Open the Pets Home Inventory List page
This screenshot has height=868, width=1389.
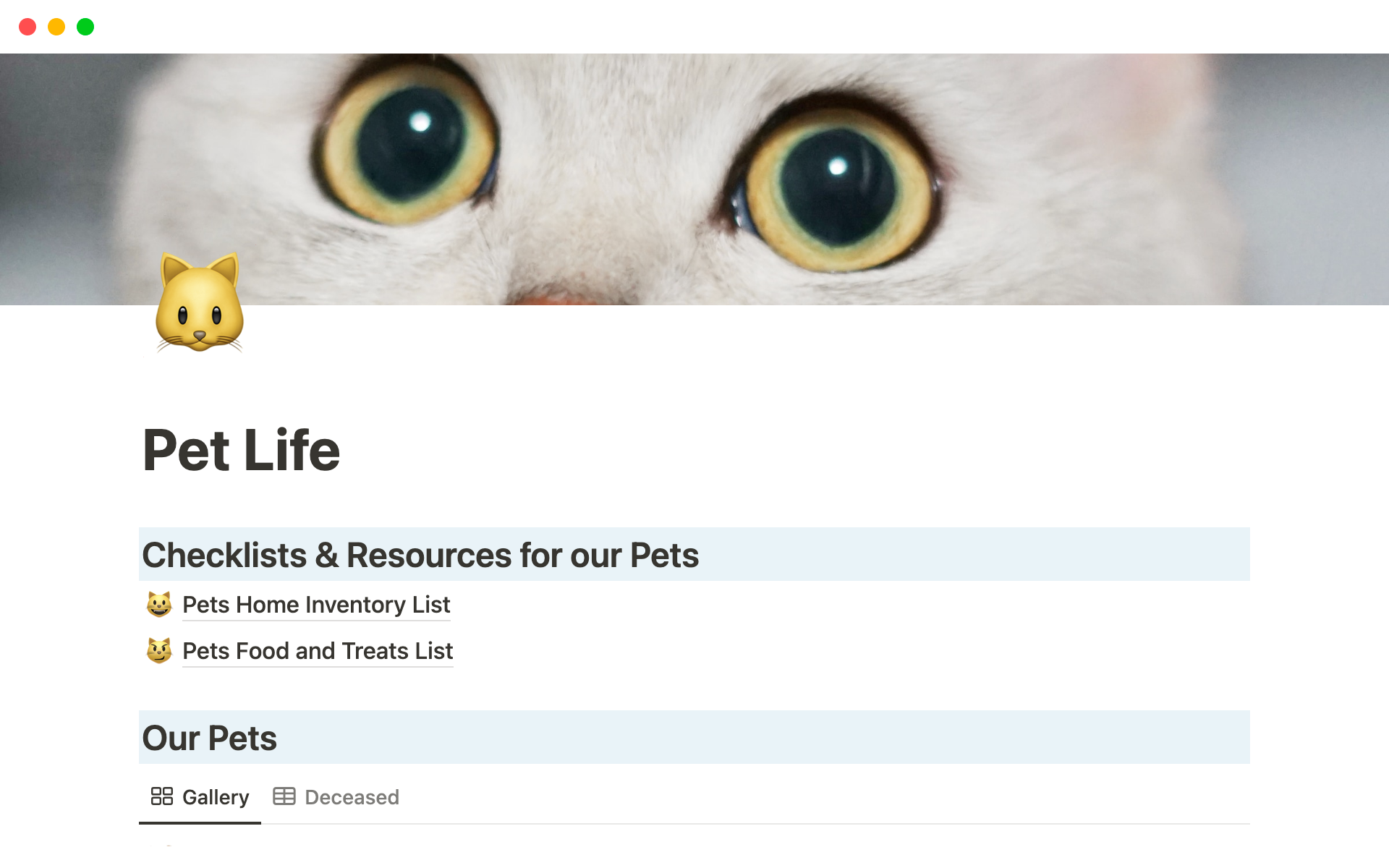[316, 605]
